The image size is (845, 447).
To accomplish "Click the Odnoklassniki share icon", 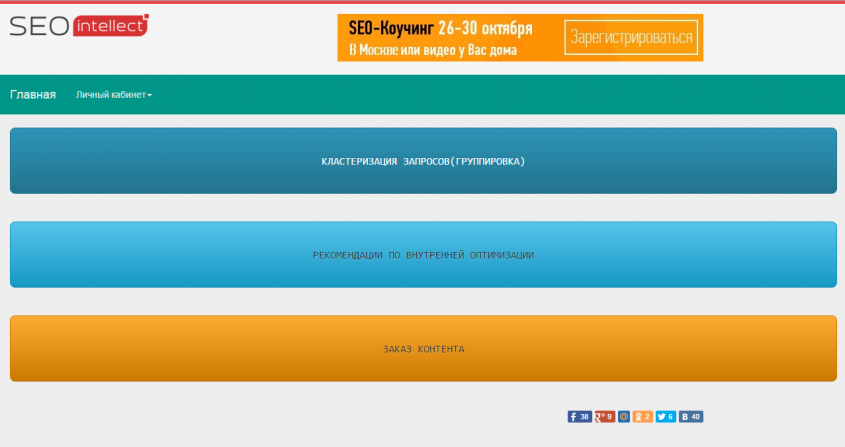I will pyautogui.click(x=638, y=416).
